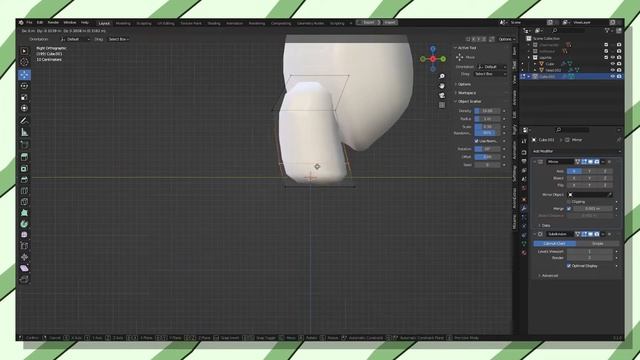Open the Material properties tab icon
Screen dimensions: 640x360
point(524,253)
